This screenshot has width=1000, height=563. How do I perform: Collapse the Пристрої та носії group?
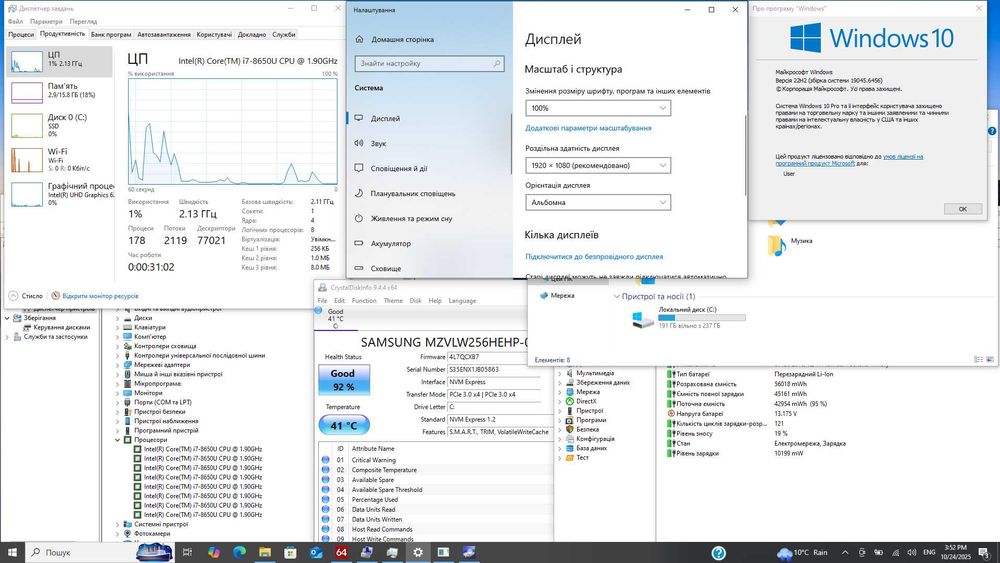click(x=616, y=296)
